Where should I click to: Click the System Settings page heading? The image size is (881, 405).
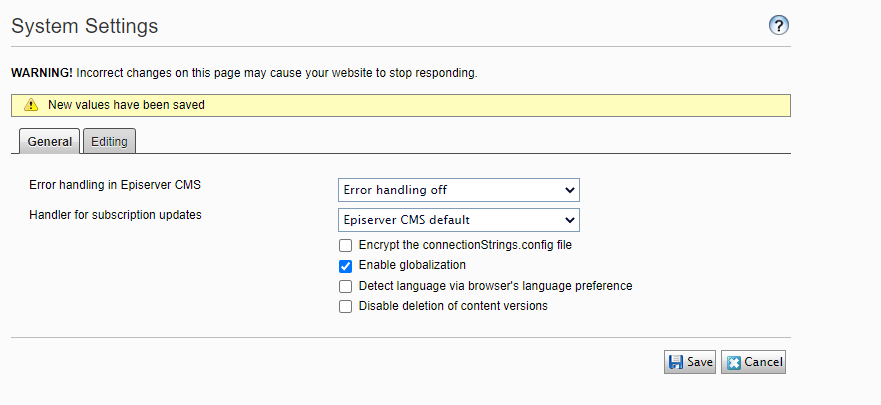pos(85,27)
